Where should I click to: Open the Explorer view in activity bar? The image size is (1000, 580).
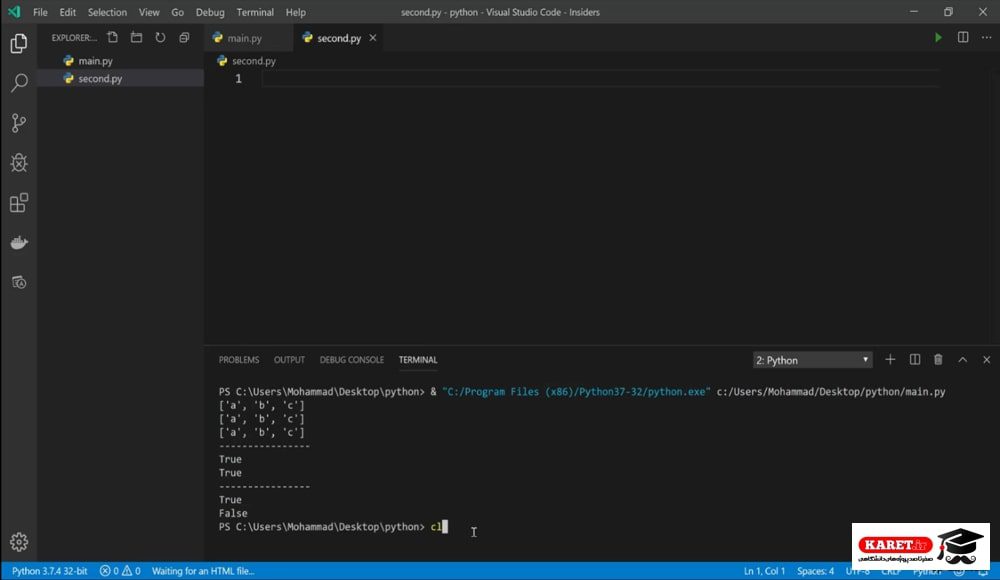click(x=18, y=43)
